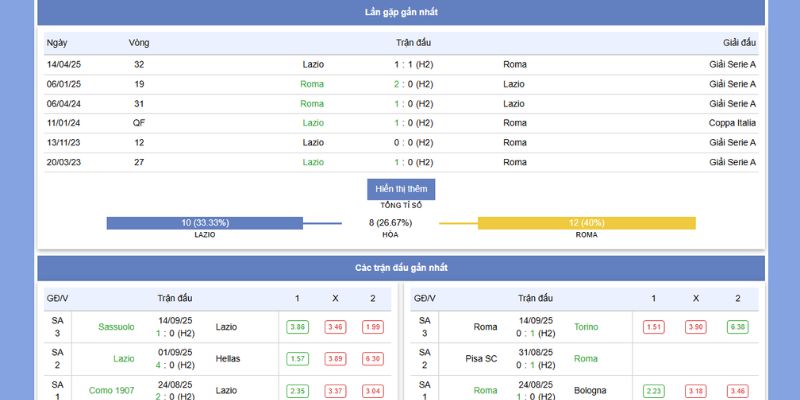Image resolution: width=800 pixels, height=400 pixels.
Task: Click the yellow Roma wins bar
Action: (x=586, y=223)
